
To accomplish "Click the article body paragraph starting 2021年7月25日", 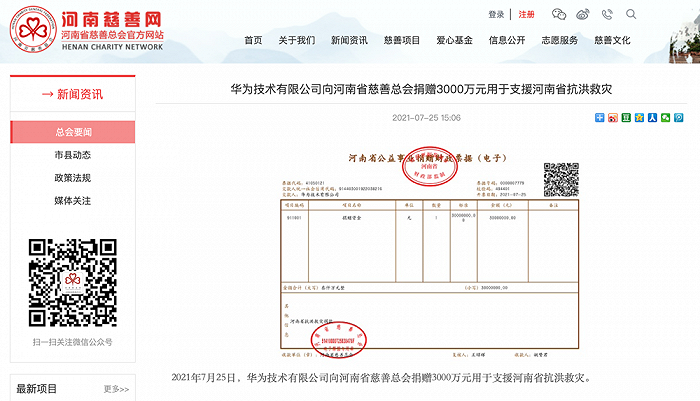I will pos(382,378).
